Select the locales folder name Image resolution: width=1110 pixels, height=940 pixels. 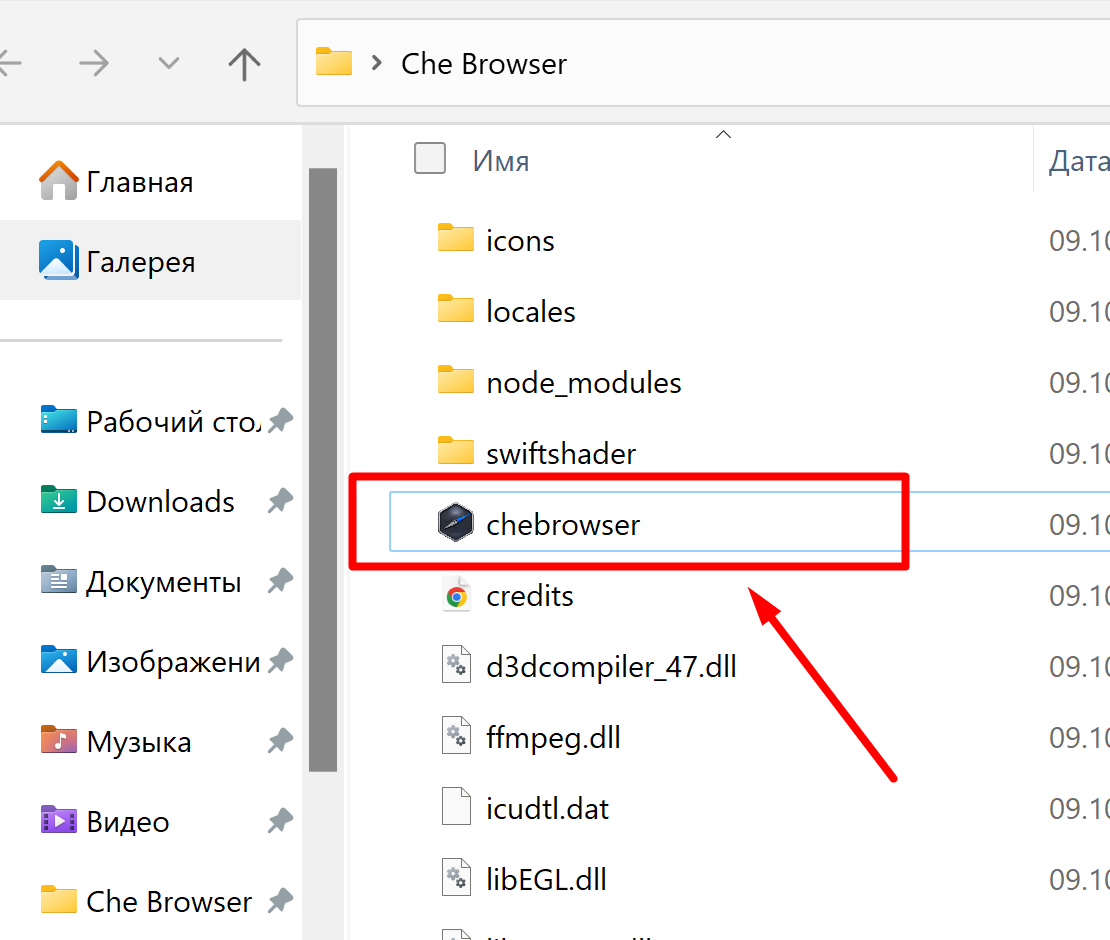(531, 312)
